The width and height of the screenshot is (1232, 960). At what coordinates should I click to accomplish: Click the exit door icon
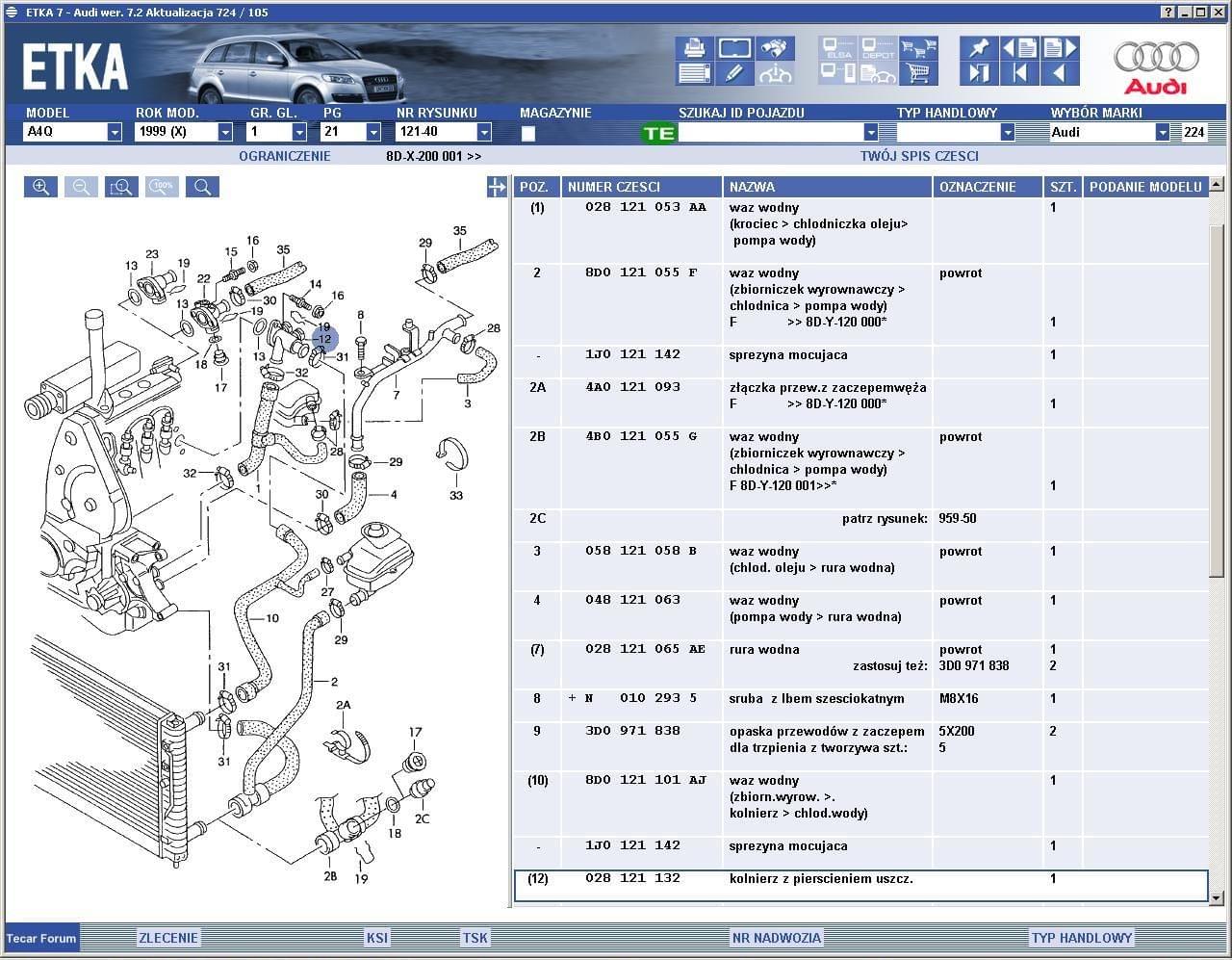click(979, 73)
